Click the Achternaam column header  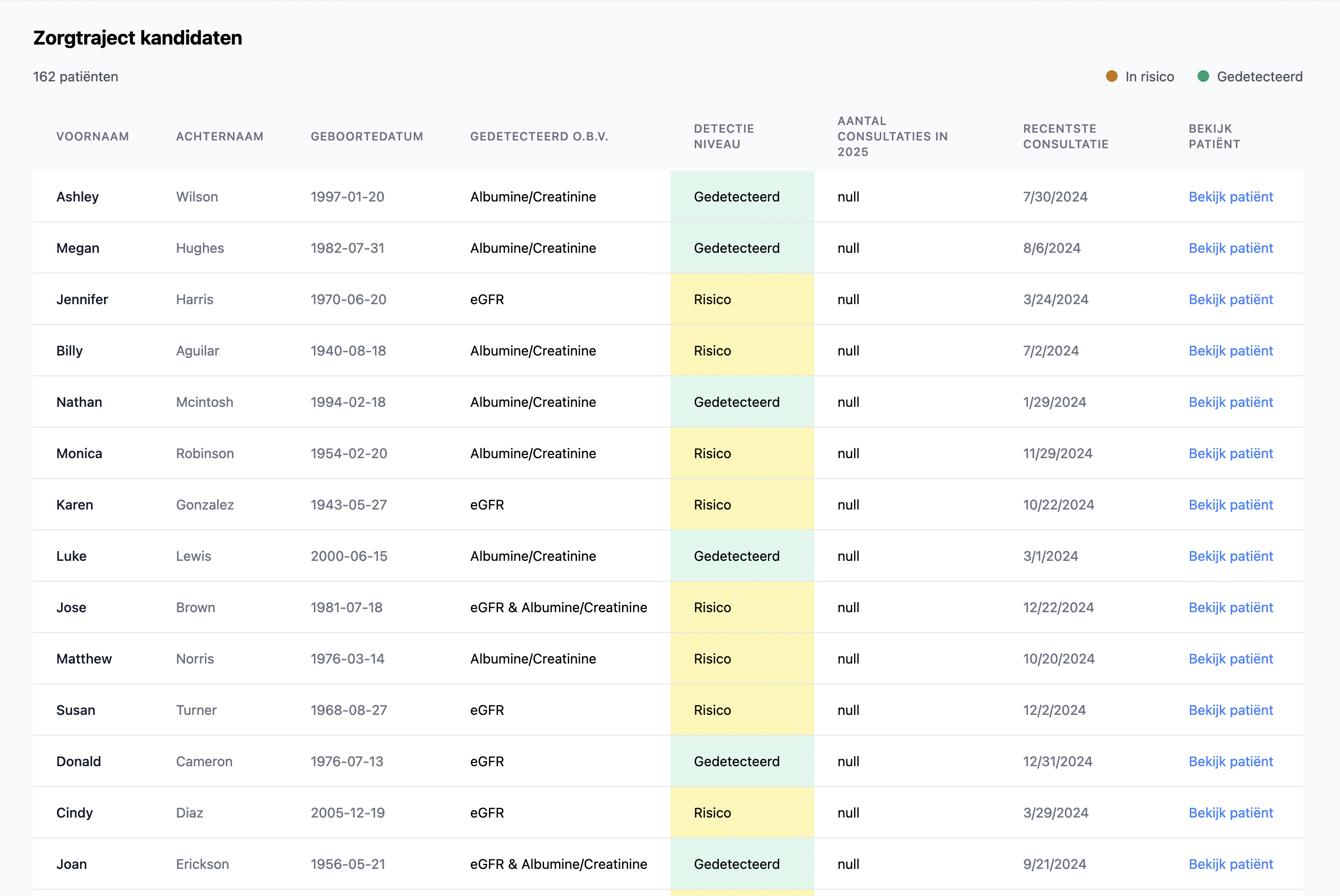pyautogui.click(x=219, y=137)
